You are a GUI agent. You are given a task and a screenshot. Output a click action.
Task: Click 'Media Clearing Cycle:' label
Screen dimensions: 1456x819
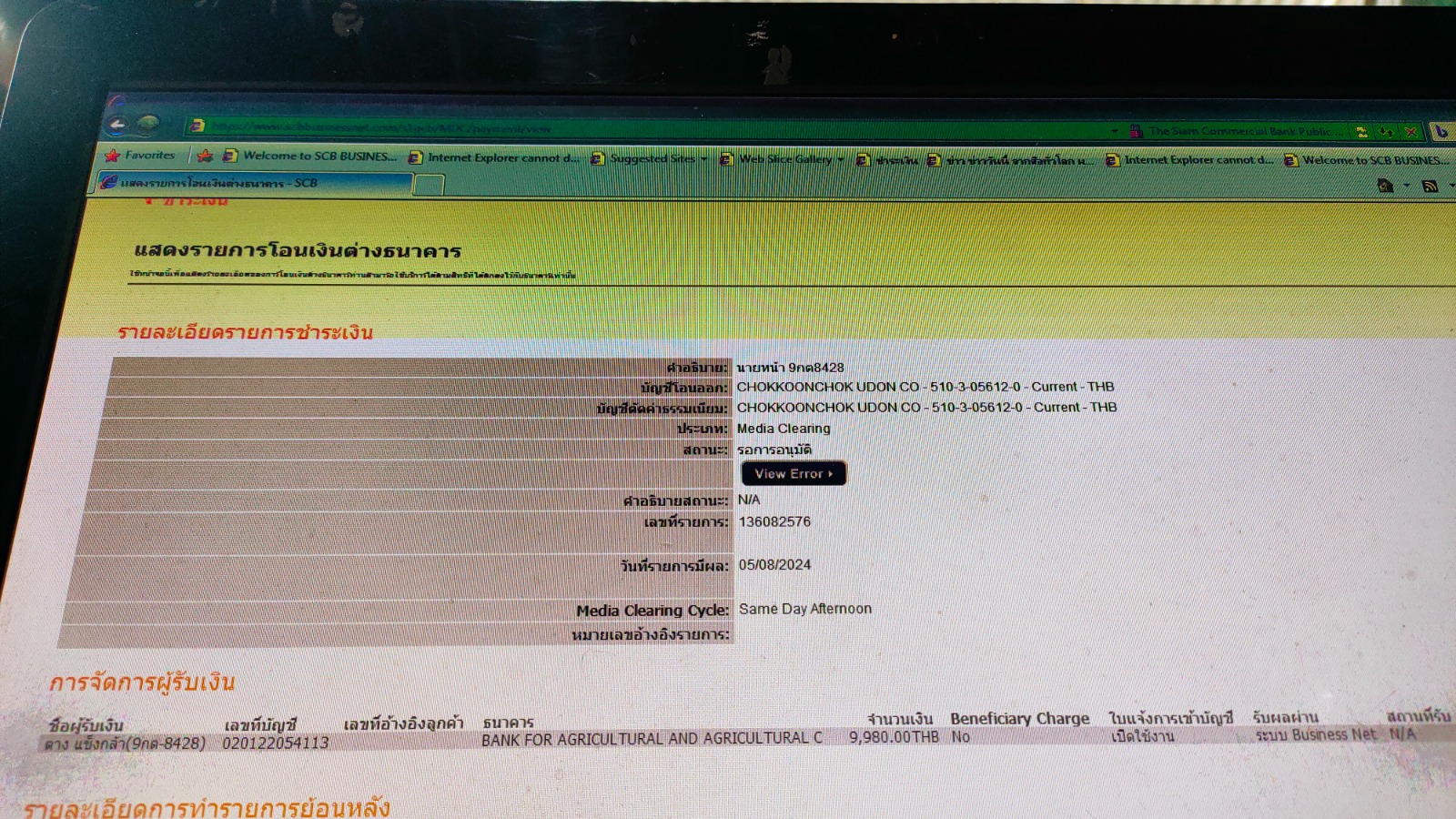(652, 611)
